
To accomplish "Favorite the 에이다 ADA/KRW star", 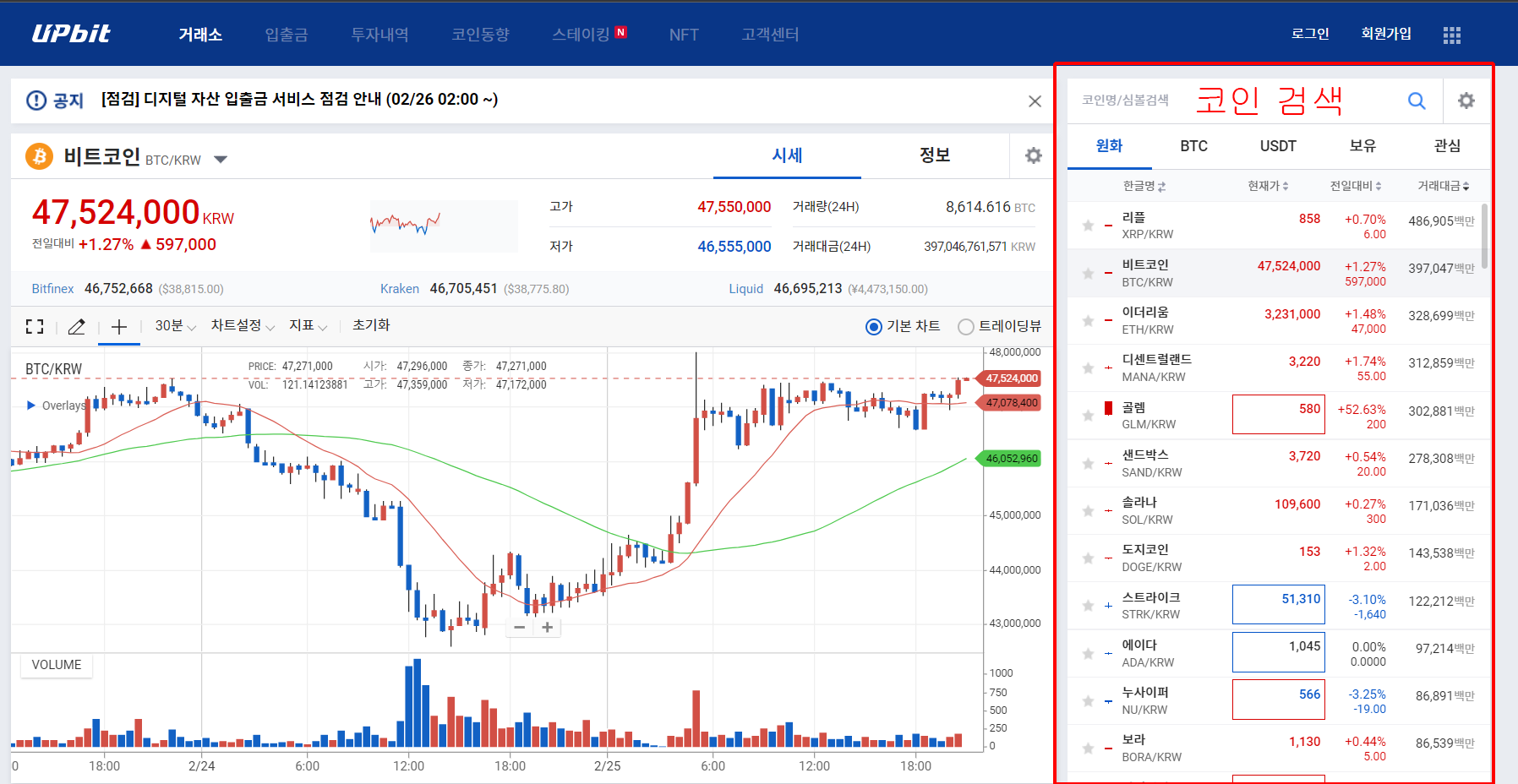I will pos(1088,653).
